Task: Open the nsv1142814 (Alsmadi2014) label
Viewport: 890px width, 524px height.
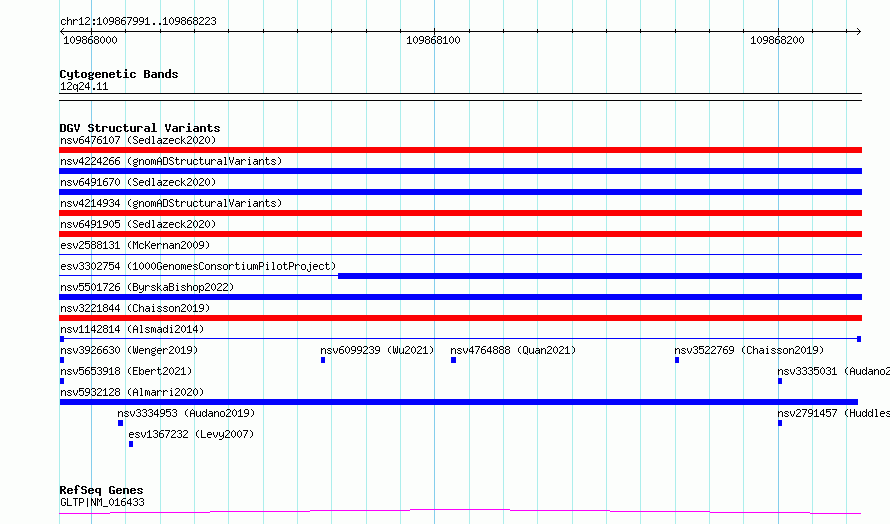Action: pos(132,329)
